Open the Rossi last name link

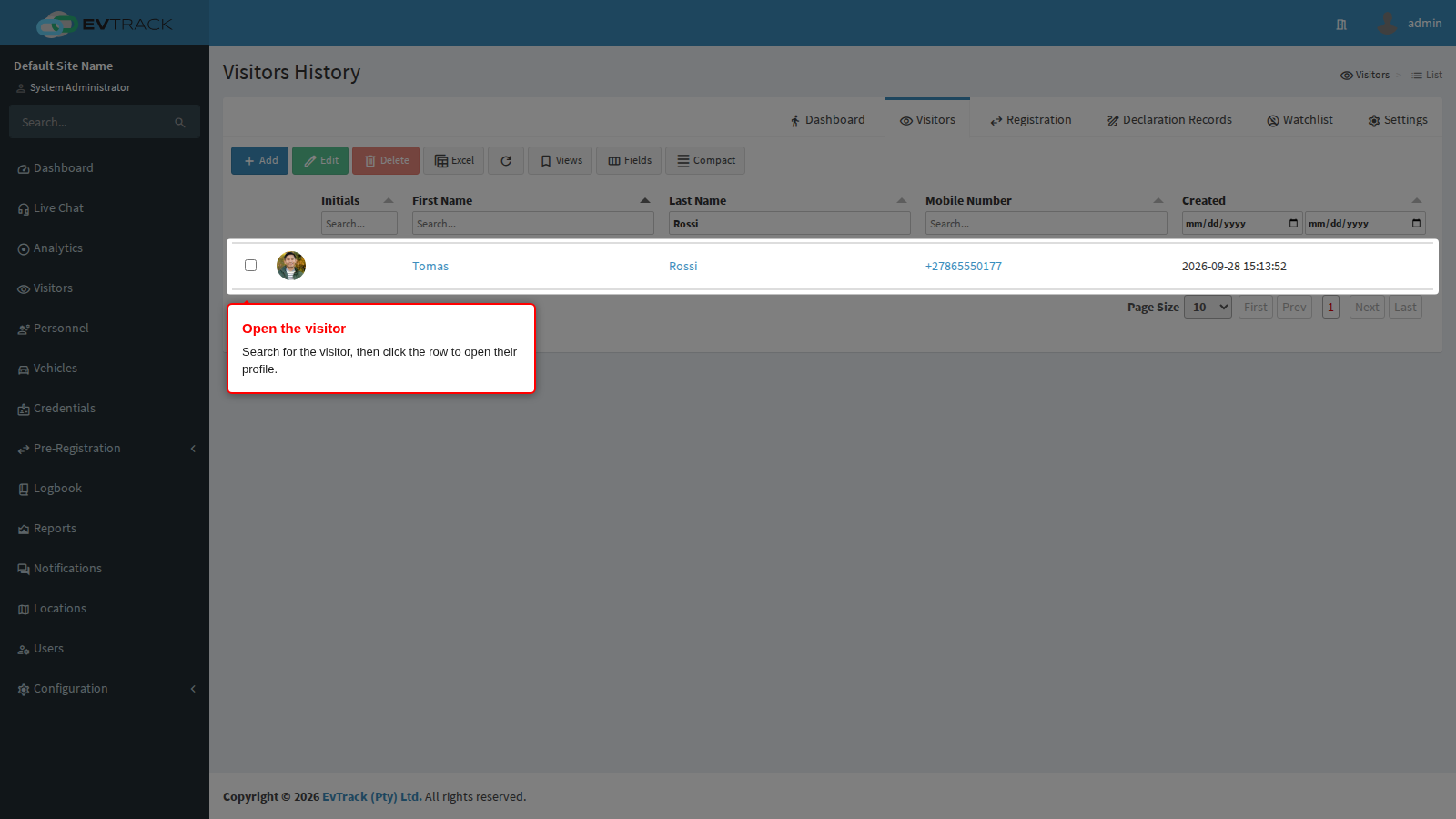point(683,267)
